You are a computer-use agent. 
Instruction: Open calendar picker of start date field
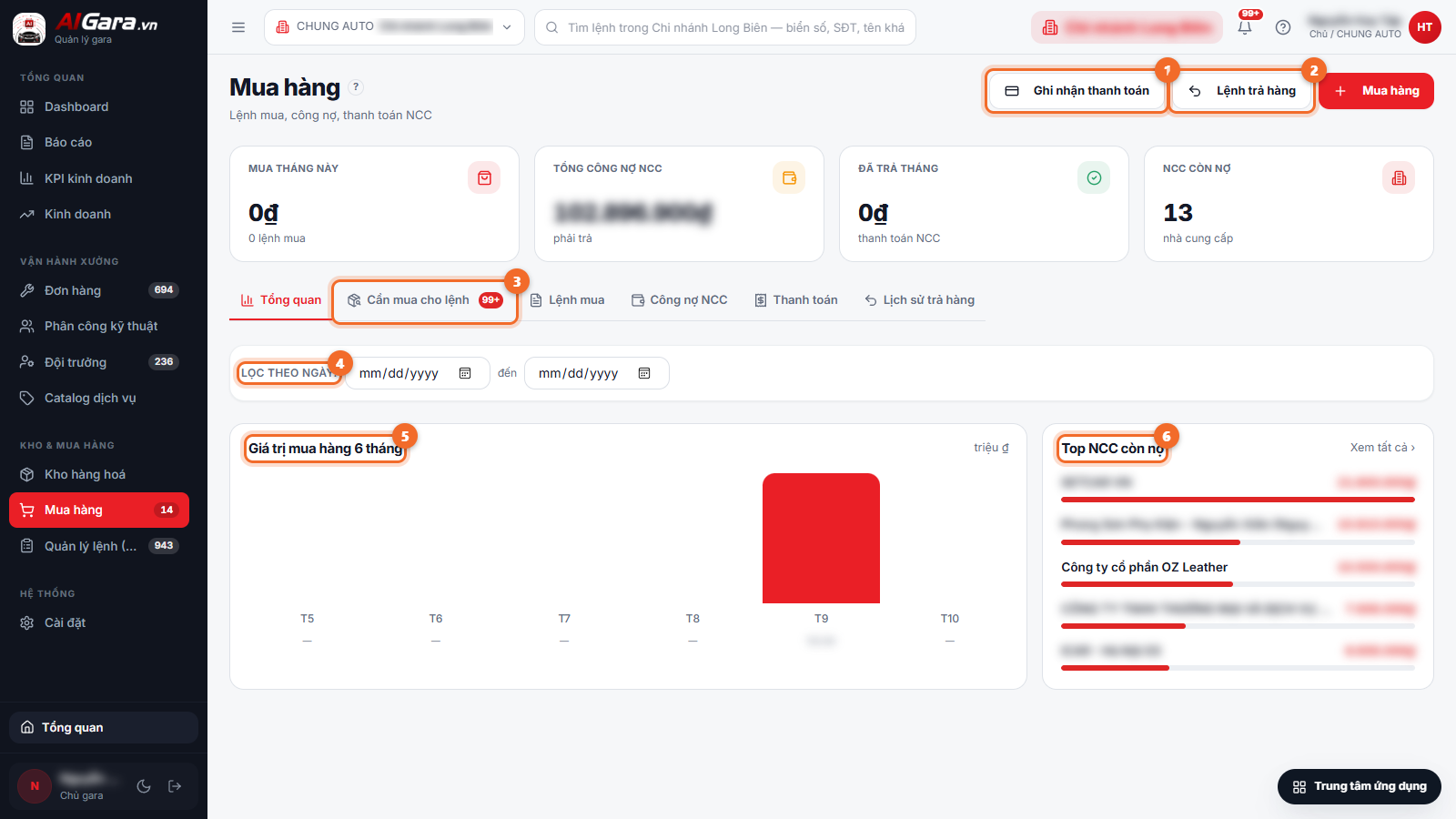click(465, 373)
